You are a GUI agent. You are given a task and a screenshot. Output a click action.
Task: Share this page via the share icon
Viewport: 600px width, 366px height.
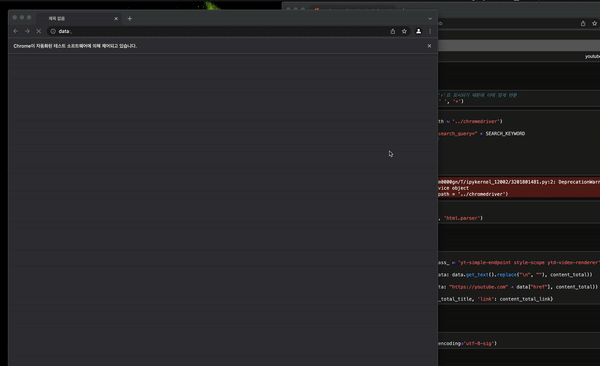tap(393, 31)
